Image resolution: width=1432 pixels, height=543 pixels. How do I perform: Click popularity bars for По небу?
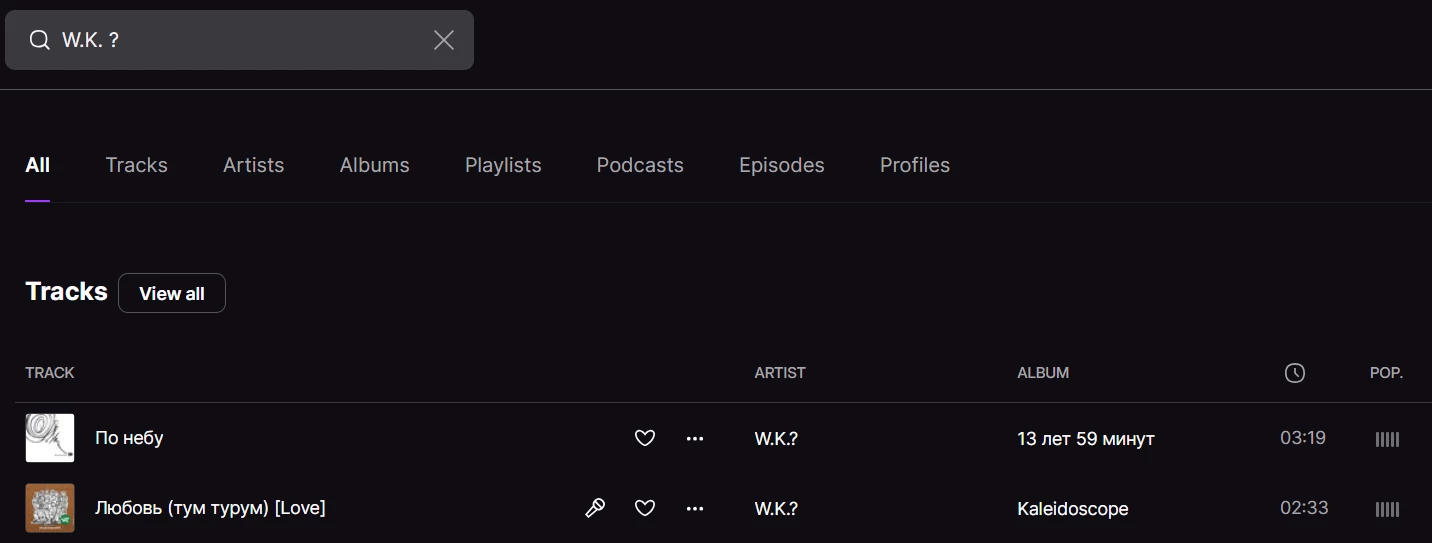point(1387,439)
